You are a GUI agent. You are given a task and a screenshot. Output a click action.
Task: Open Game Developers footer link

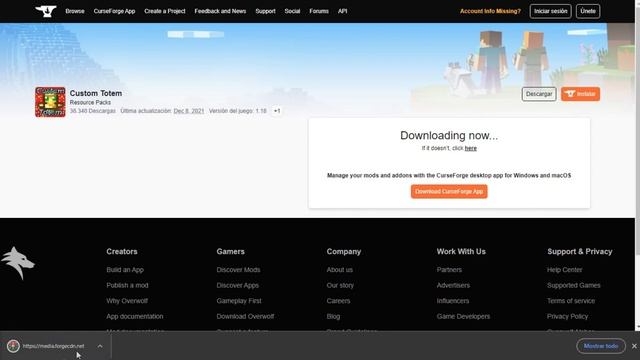click(463, 316)
